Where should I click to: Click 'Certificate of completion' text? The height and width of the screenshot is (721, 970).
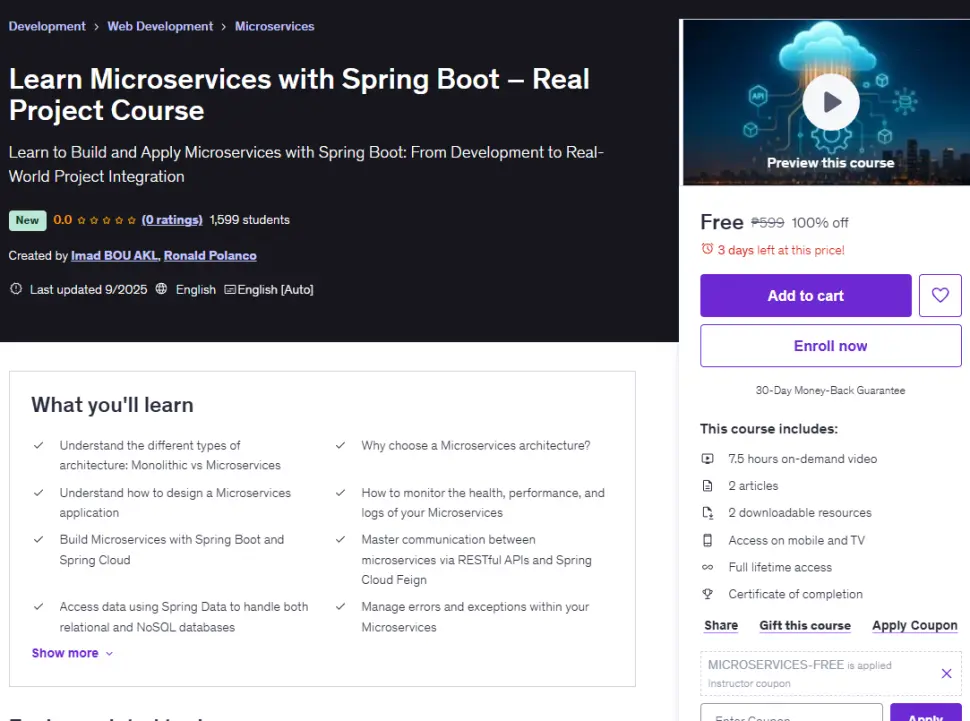coord(795,594)
